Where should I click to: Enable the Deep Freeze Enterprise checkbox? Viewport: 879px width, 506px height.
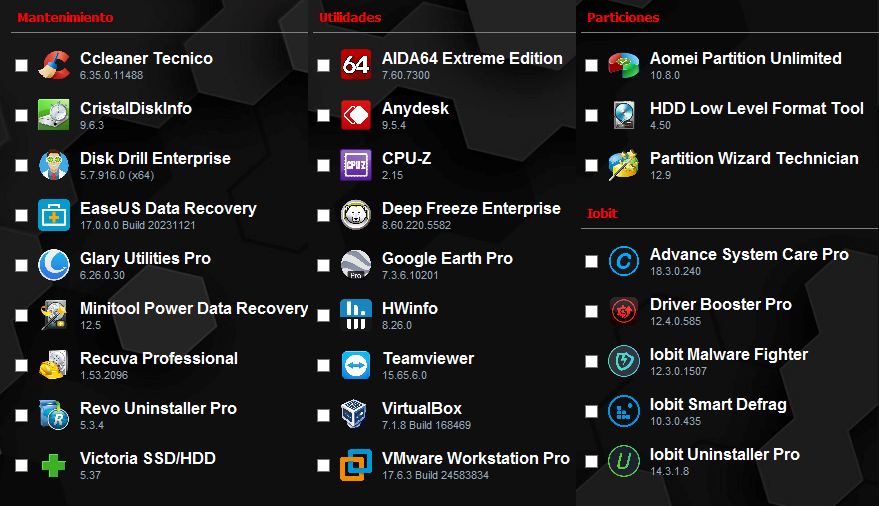pyautogui.click(x=323, y=215)
